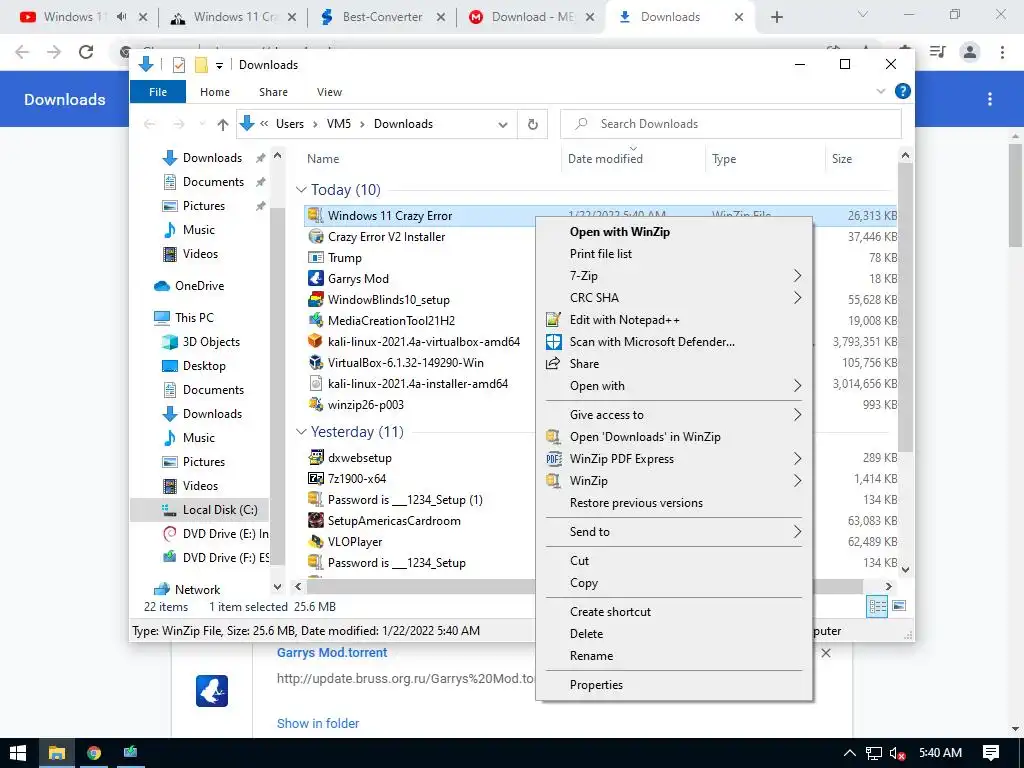Click the Share icon in context menu

click(553, 363)
